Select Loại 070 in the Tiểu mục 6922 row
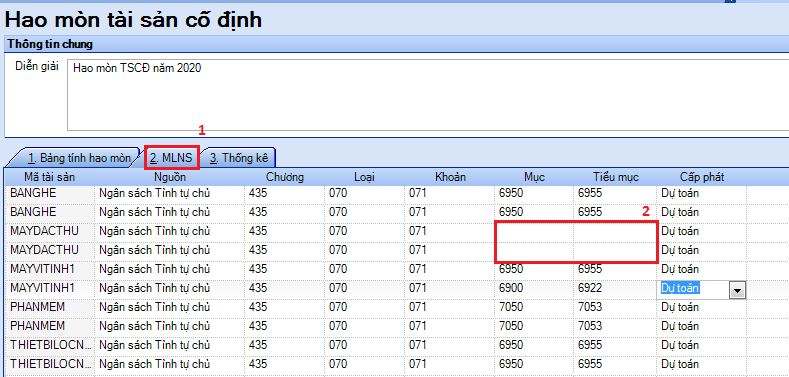The width and height of the screenshot is (789, 377). point(364,288)
